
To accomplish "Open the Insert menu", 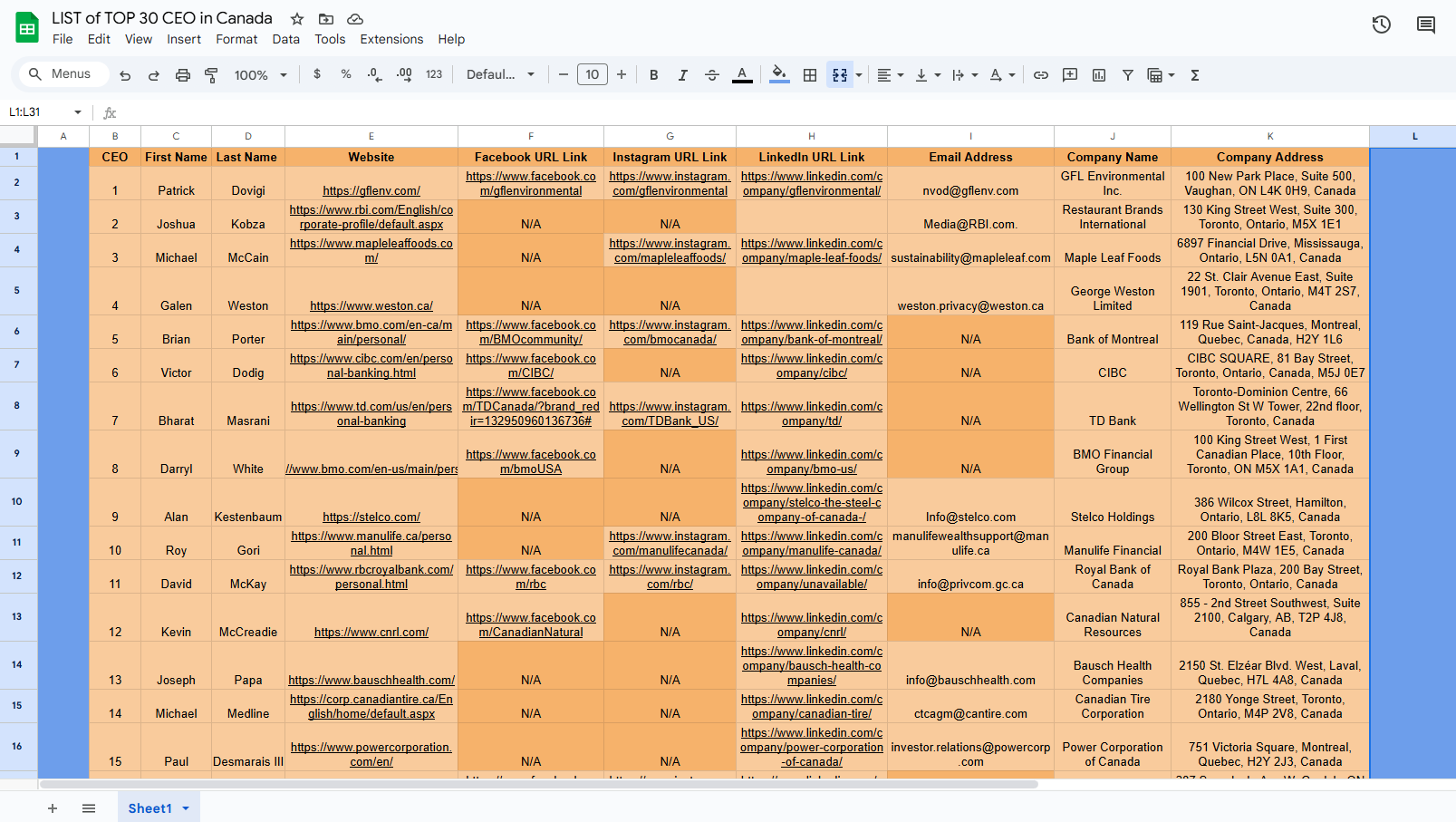I will coord(184,39).
